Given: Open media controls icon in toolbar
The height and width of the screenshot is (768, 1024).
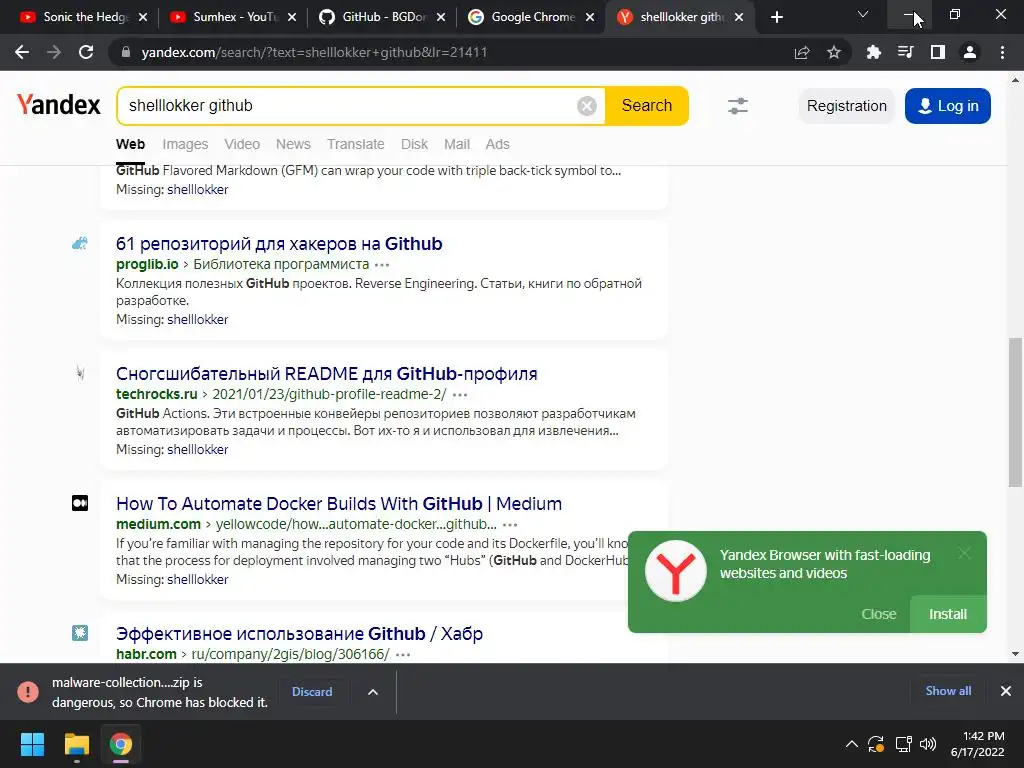Looking at the screenshot, I should [905, 52].
